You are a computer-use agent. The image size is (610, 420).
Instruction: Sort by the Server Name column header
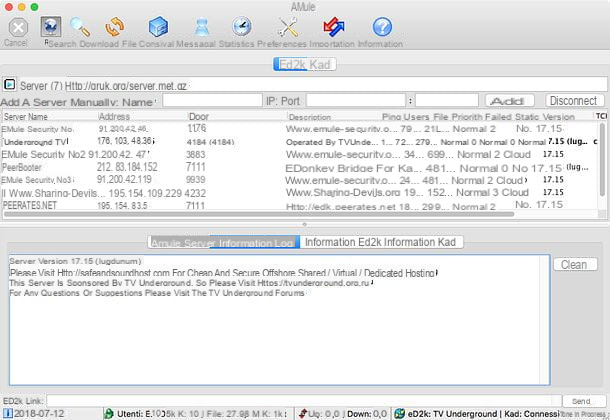26,117
